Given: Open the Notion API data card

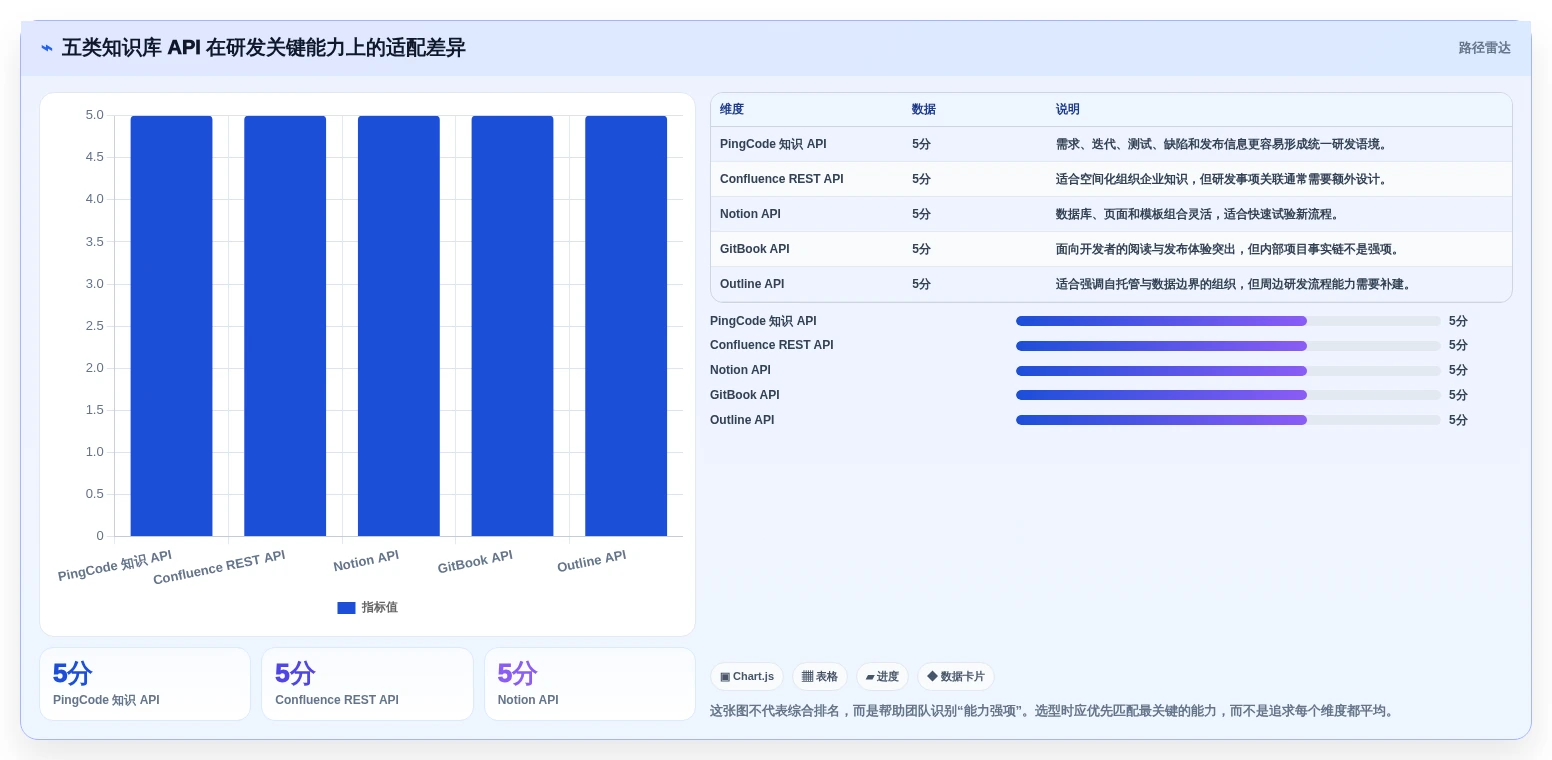Looking at the screenshot, I should 590,684.
